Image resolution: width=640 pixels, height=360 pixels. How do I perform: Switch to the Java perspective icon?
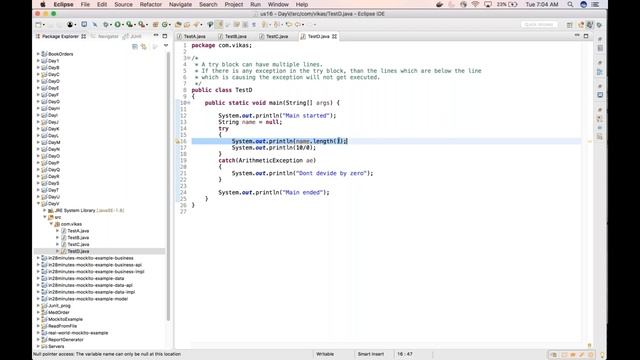click(x=590, y=25)
